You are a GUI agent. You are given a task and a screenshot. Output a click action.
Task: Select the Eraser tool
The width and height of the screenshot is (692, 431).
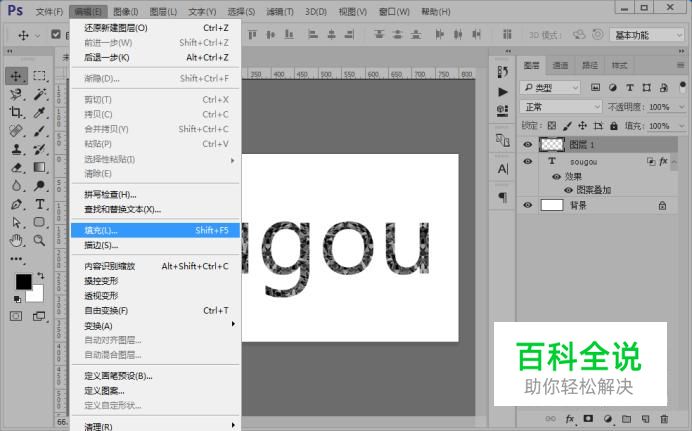(16, 168)
